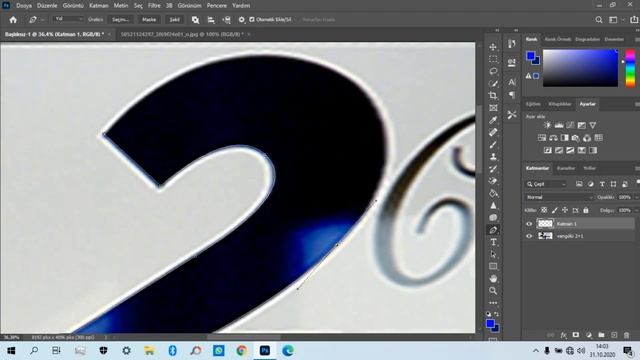Select the Clone Stamp tool
640x360 pixels.
click(x=493, y=157)
